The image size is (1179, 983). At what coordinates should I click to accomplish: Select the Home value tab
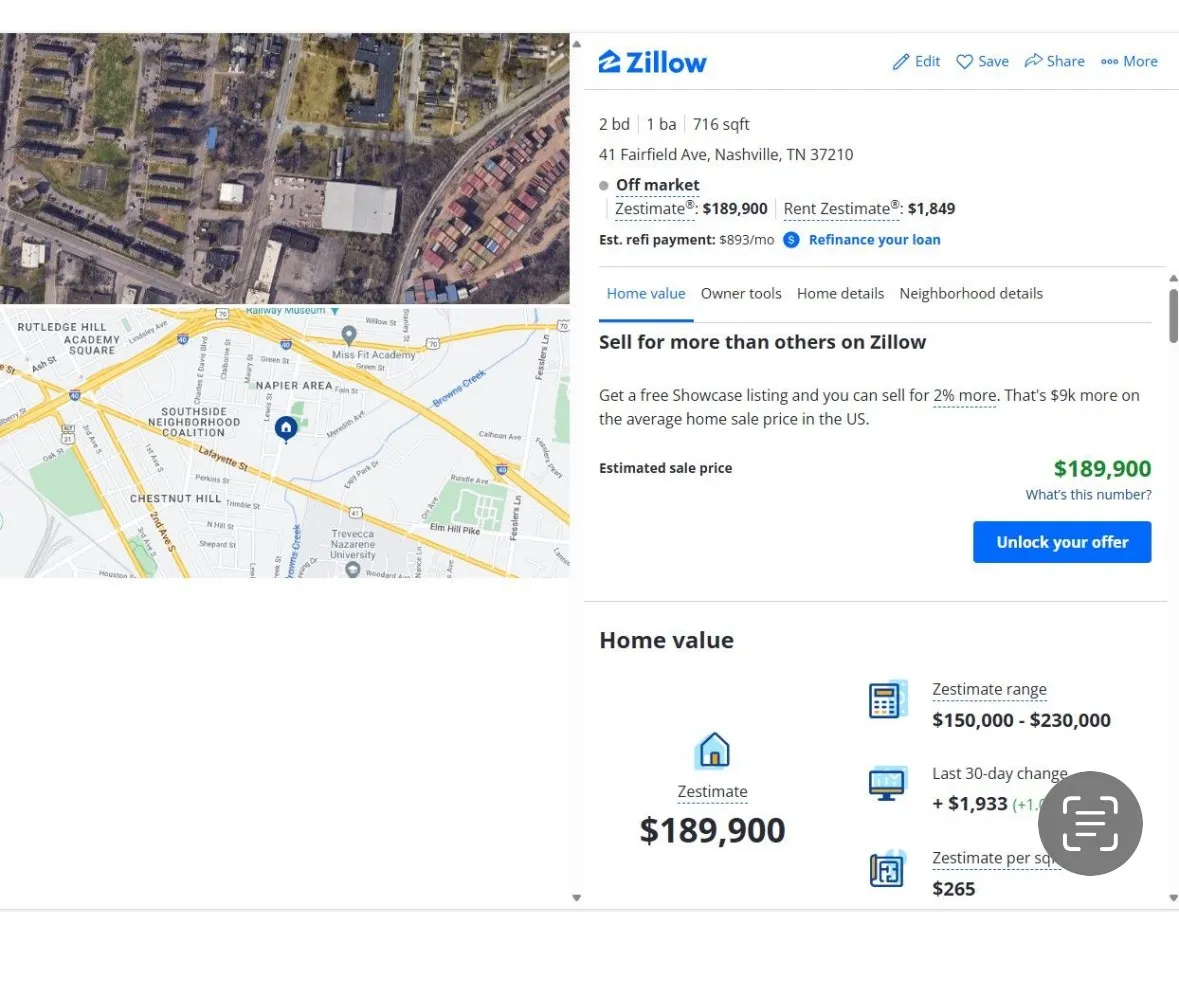[646, 294]
